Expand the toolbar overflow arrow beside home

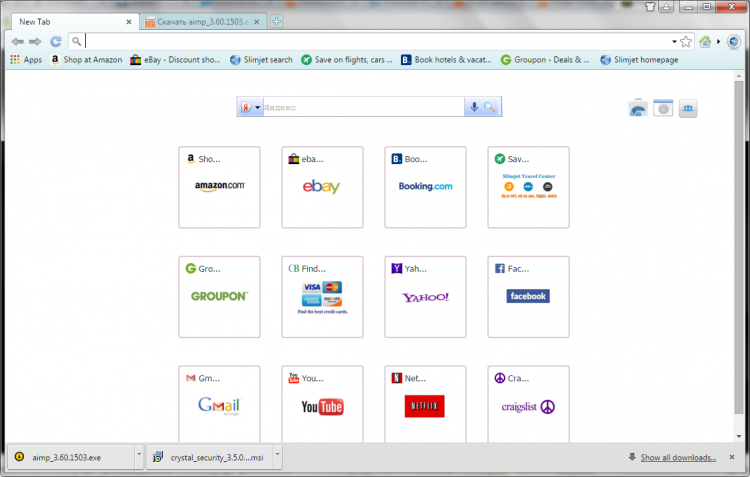[718, 42]
